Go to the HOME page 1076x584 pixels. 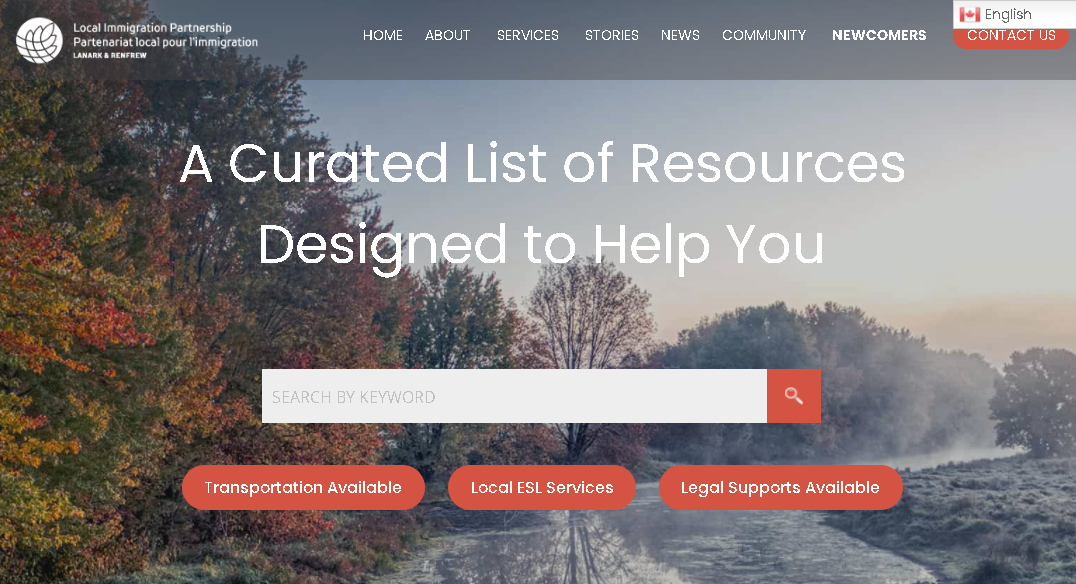[x=383, y=35]
